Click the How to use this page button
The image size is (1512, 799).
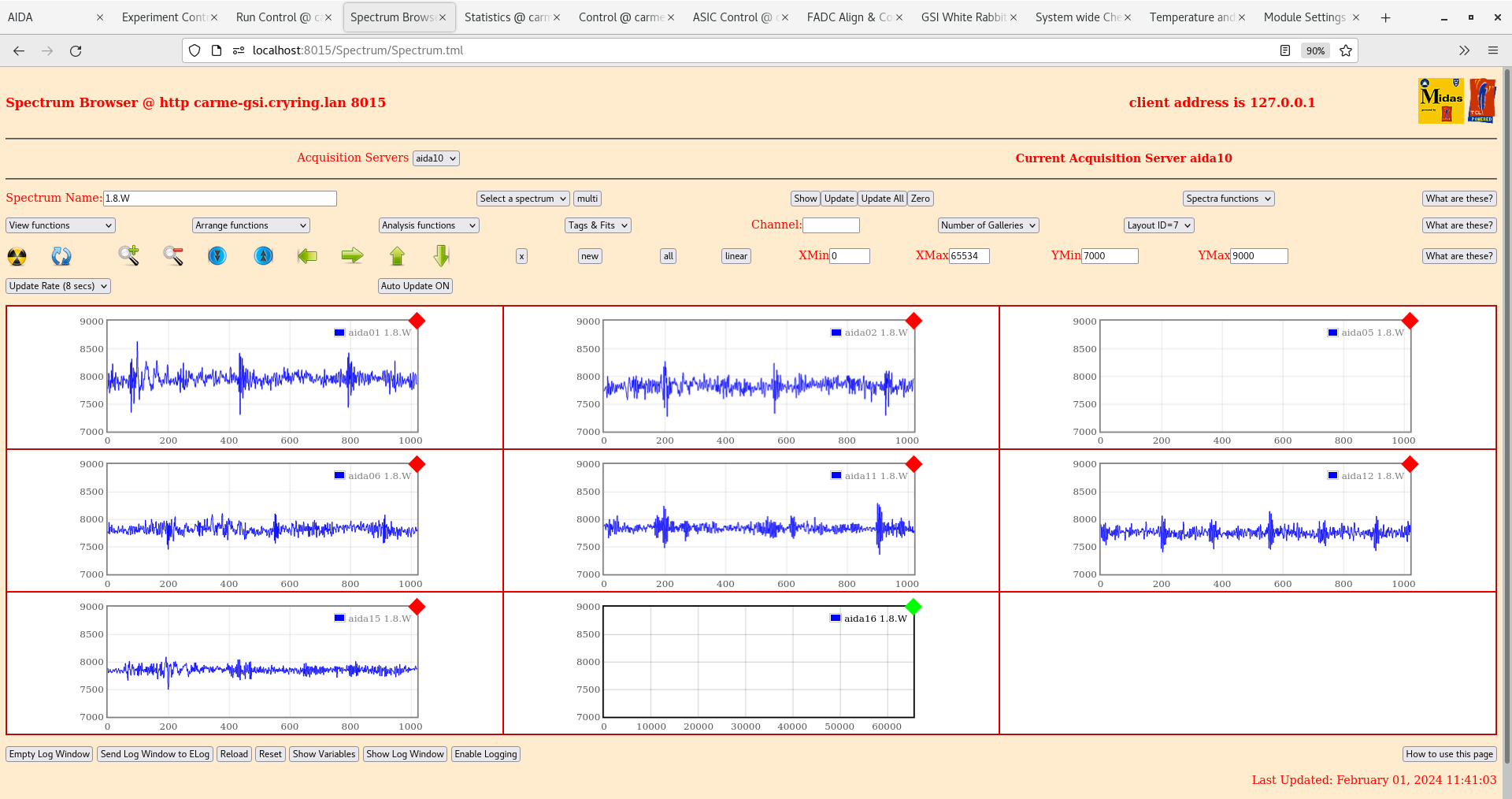1449,754
